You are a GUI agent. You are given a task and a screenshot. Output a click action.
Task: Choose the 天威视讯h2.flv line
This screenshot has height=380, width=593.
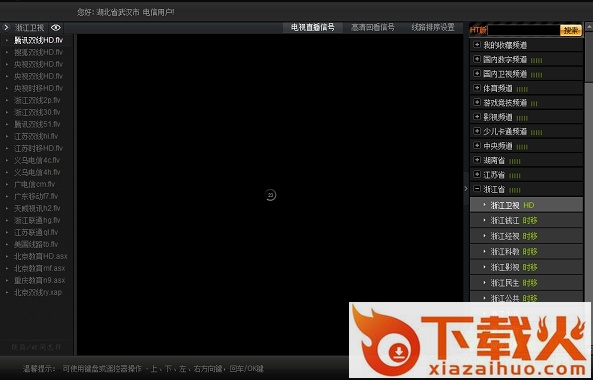(37, 208)
